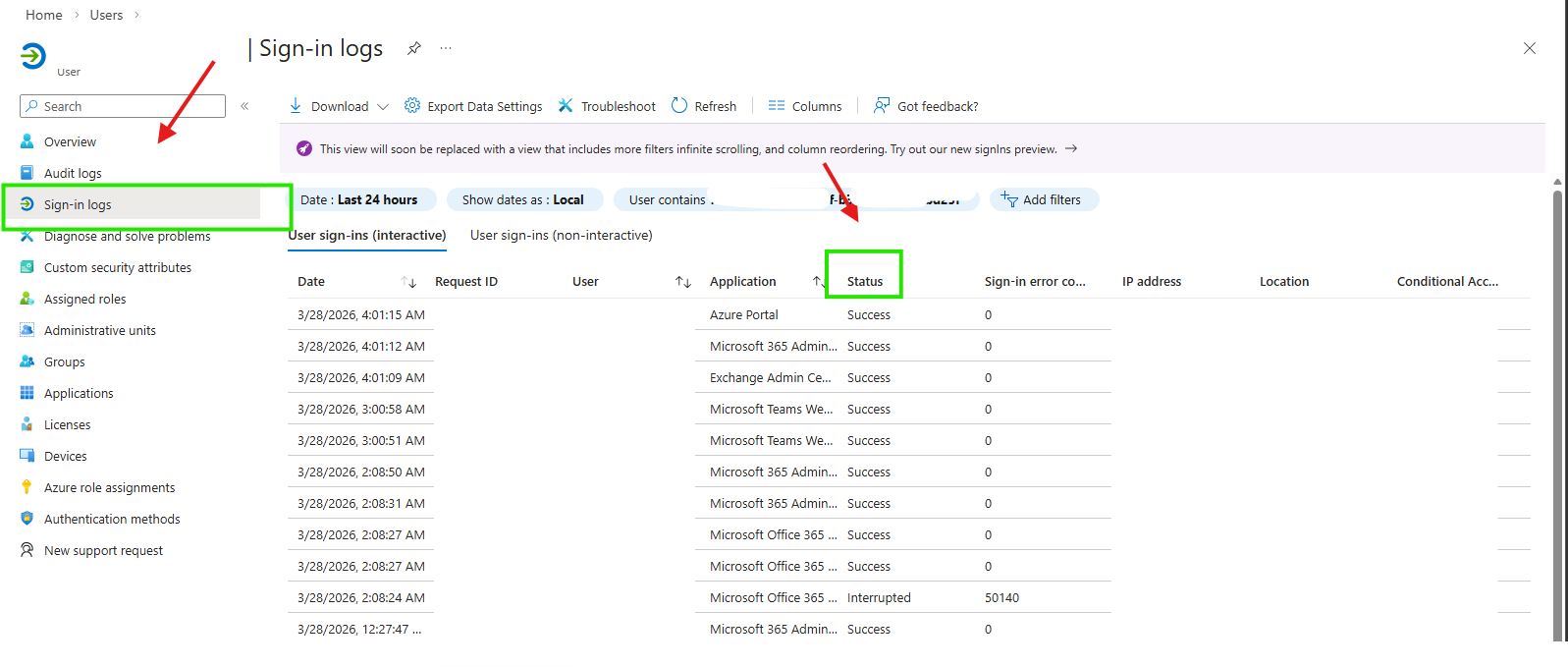The height and width of the screenshot is (667, 1568).
Task: Click the Download arrow icon
Action: click(x=296, y=105)
